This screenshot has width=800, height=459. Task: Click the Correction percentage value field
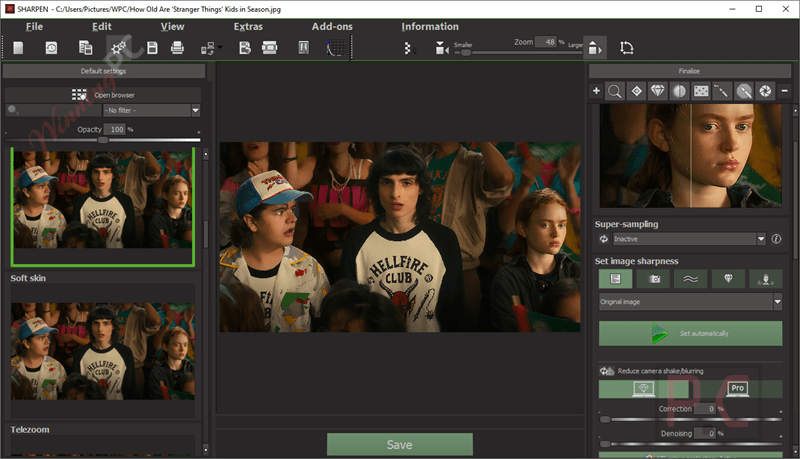(705, 409)
